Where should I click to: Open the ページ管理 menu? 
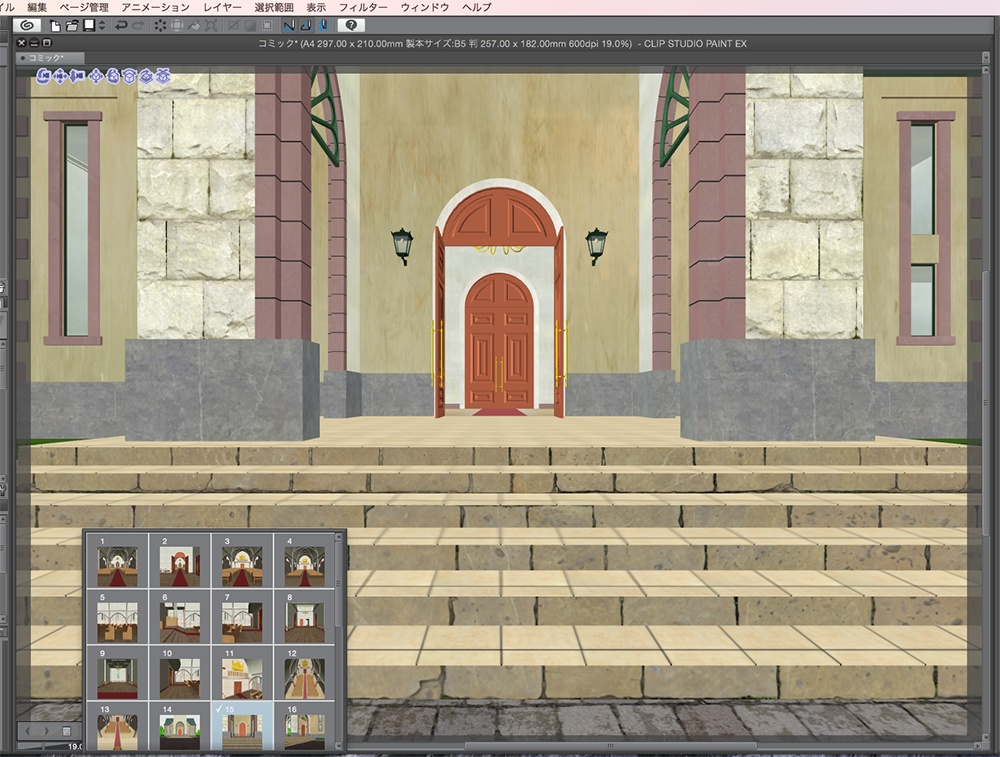tap(84, 7)
